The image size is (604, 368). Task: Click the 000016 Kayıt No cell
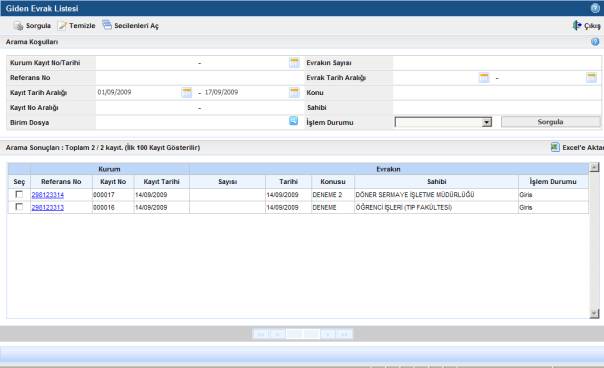pyautogui.click(x=113, y=207)
